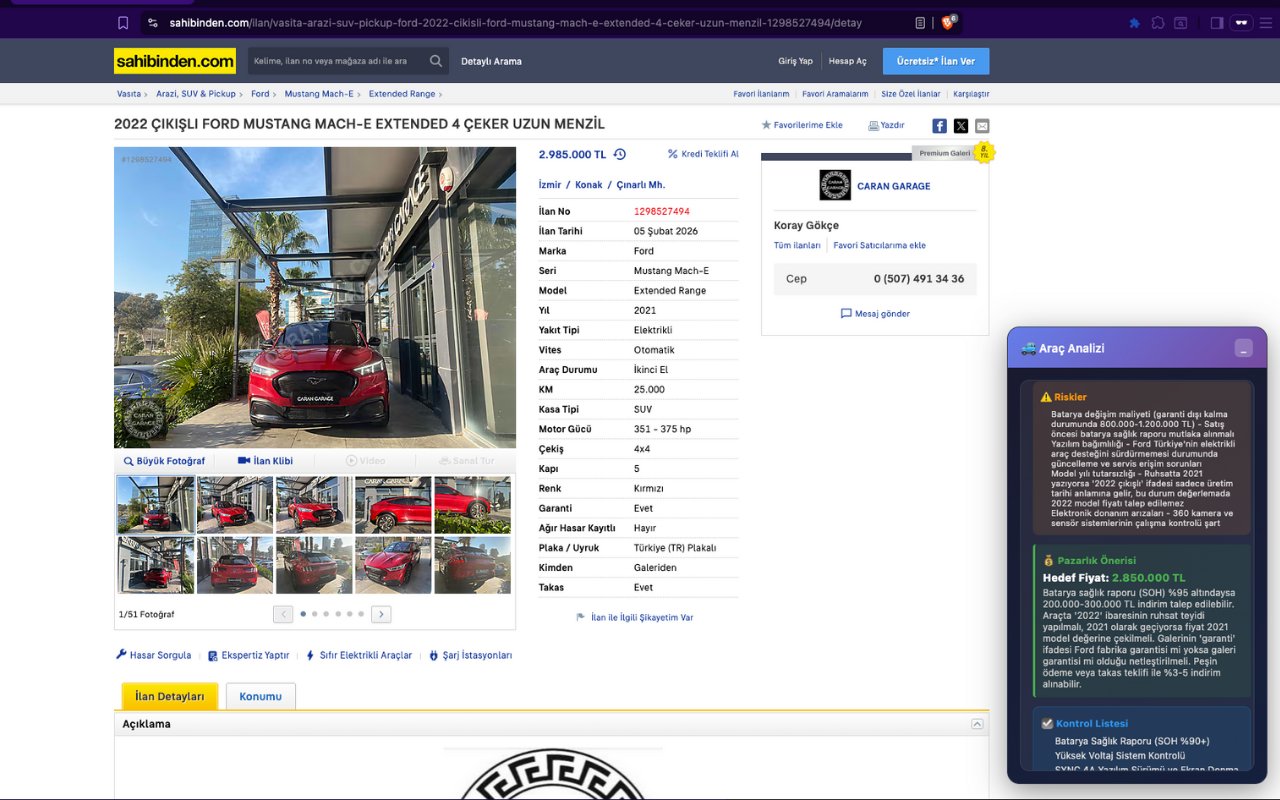
Task: Select the highlighted first photo thumbnail
Action: pyautogui.click(x=156, y=505)
